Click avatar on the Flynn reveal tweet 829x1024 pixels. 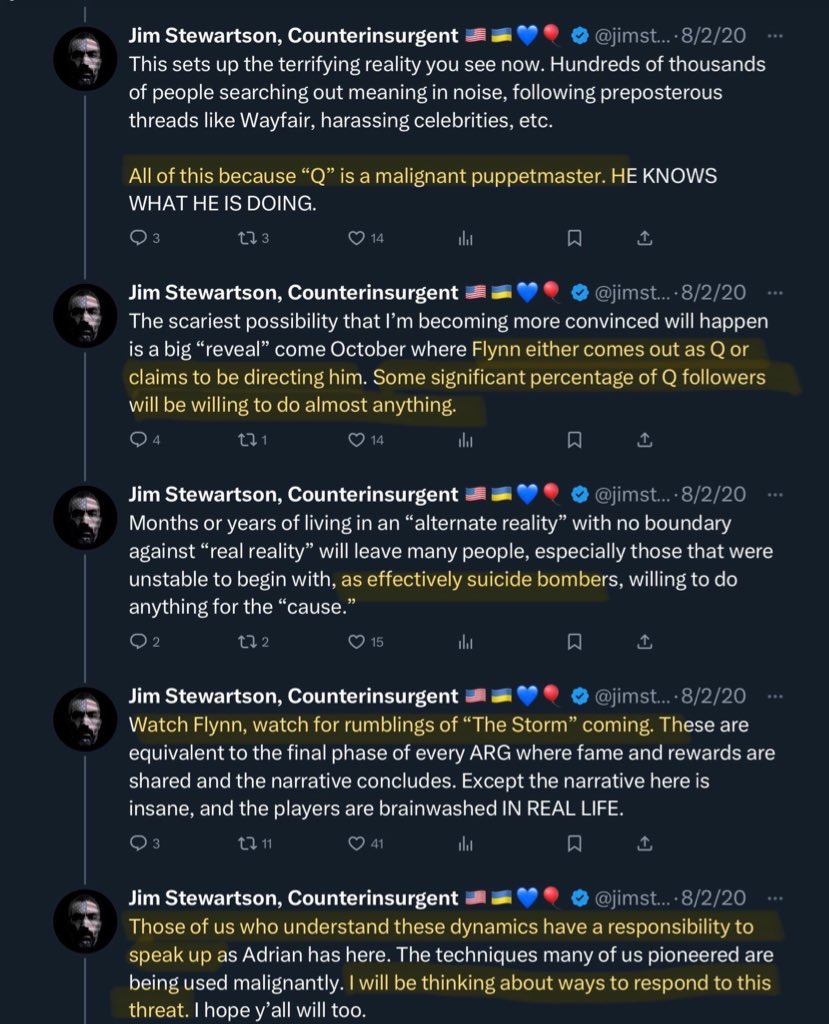point(85,315)
